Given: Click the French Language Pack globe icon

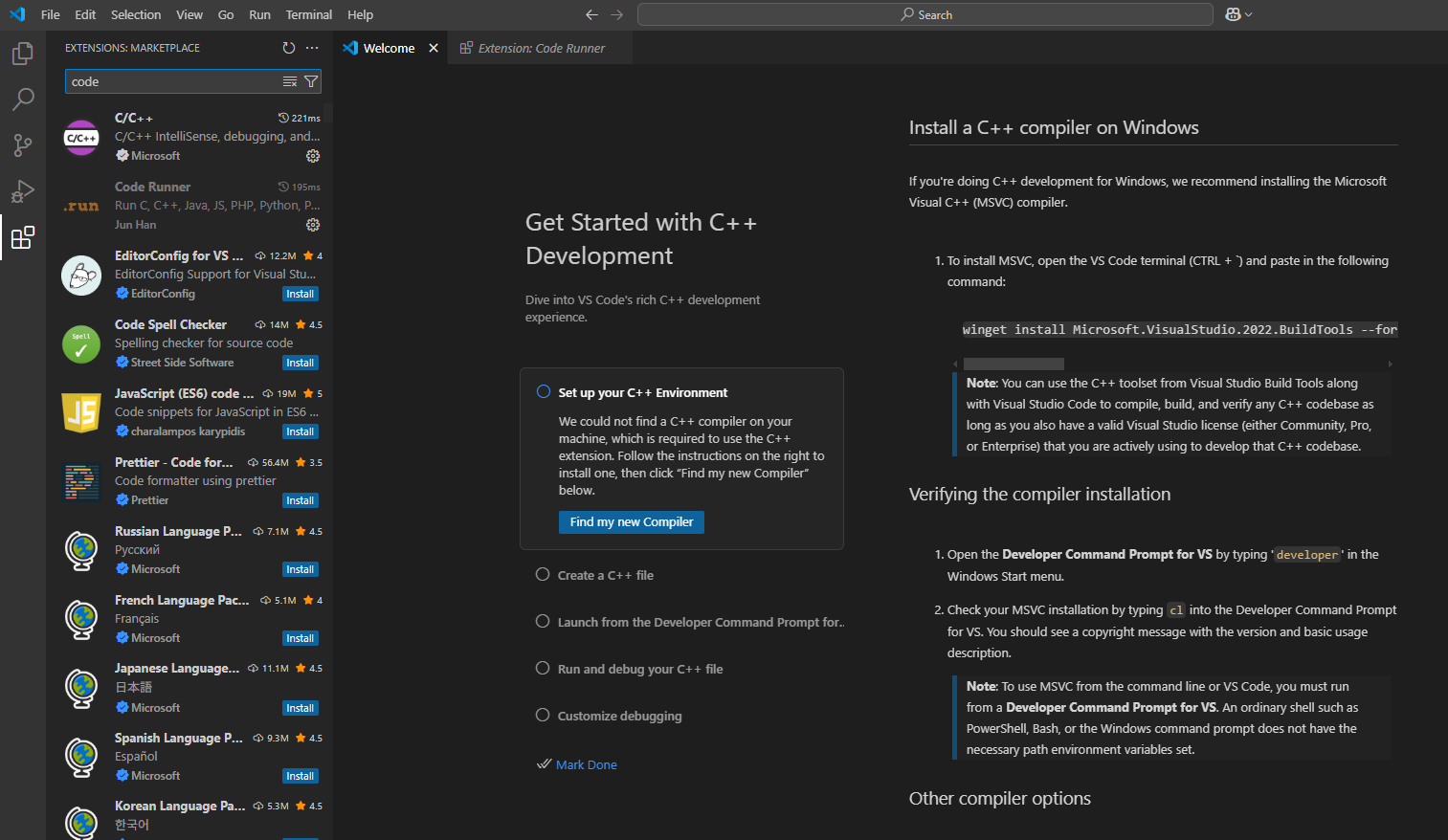Looking at the screenshot, I should tap(81, 620).
